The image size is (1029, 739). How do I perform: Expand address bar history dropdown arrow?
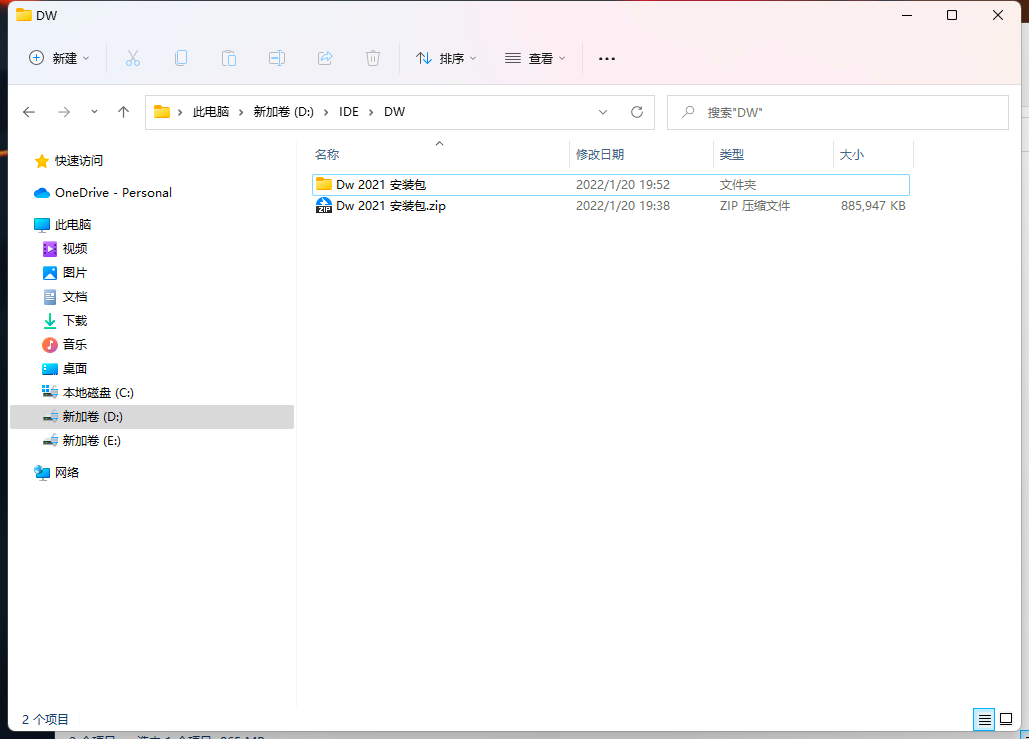[602, 112]
